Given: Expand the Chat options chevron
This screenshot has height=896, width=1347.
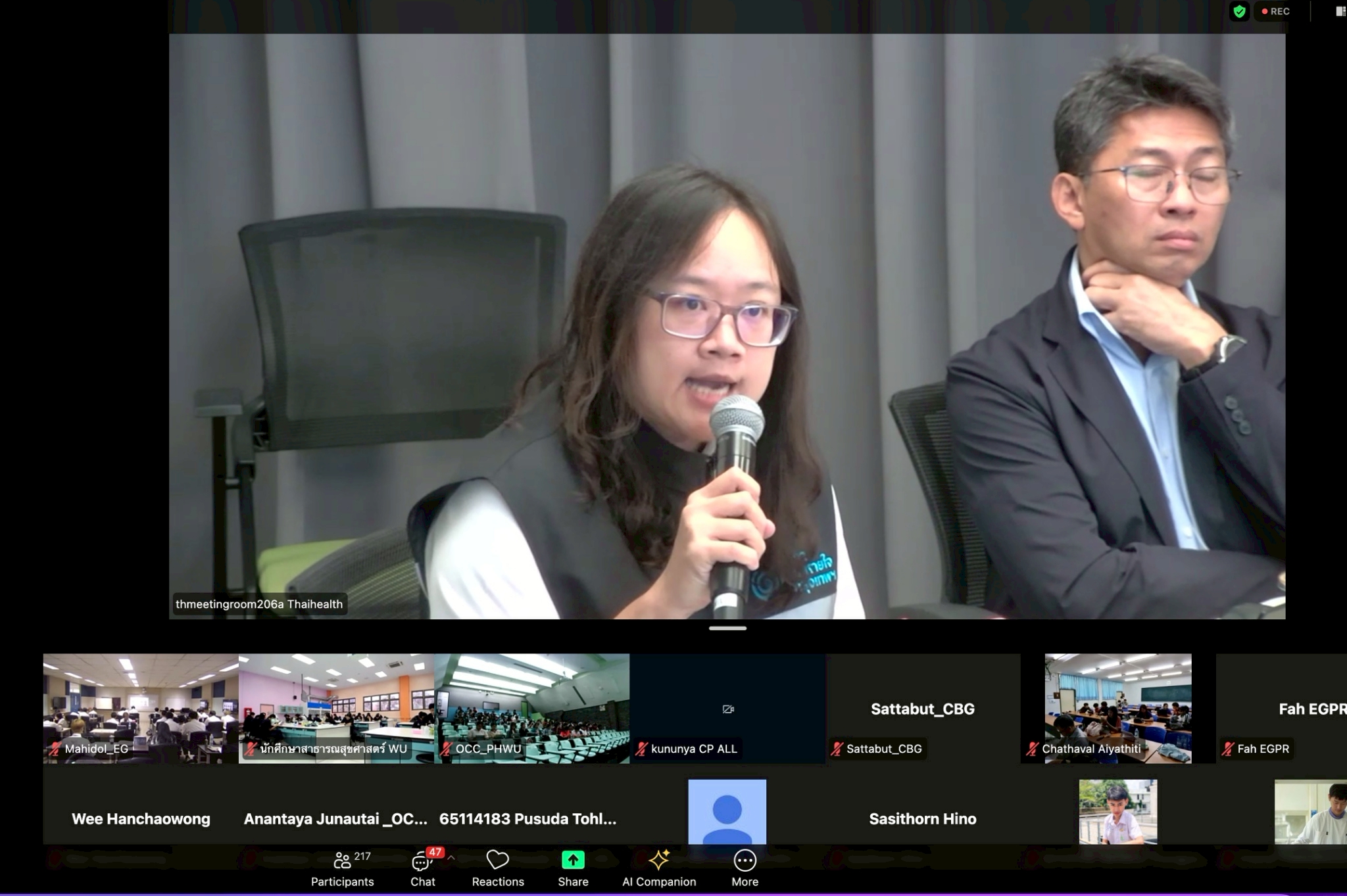Looking at the screenshot, I should [451, 858].
